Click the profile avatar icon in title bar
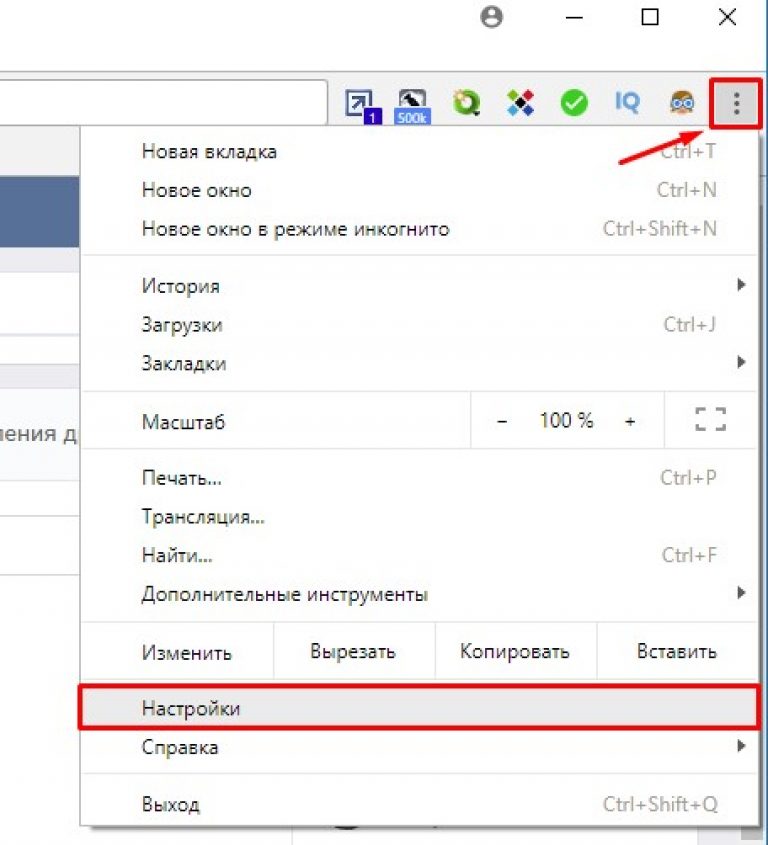The image size is (768, 845). (491, 17)
